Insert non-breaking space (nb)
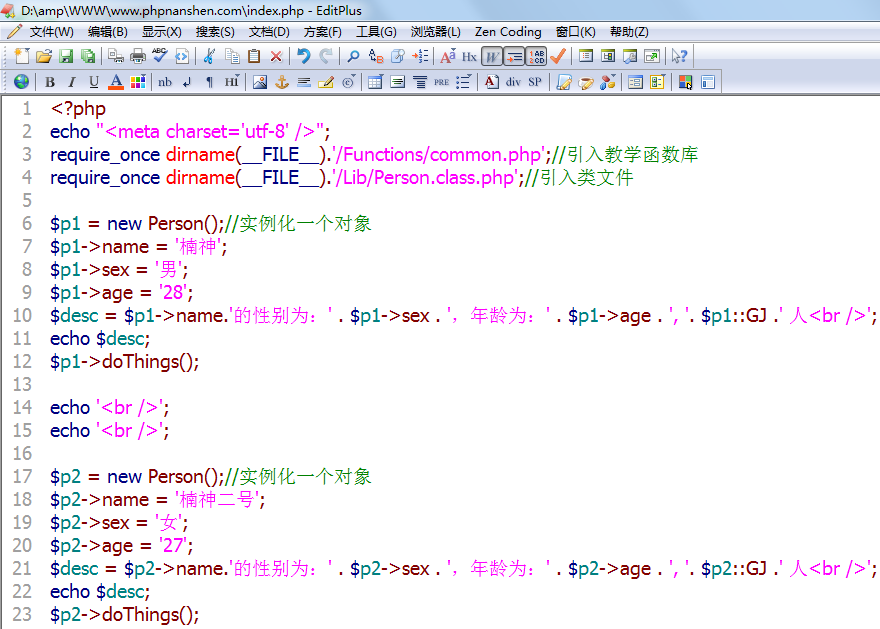 click(165, 82)
